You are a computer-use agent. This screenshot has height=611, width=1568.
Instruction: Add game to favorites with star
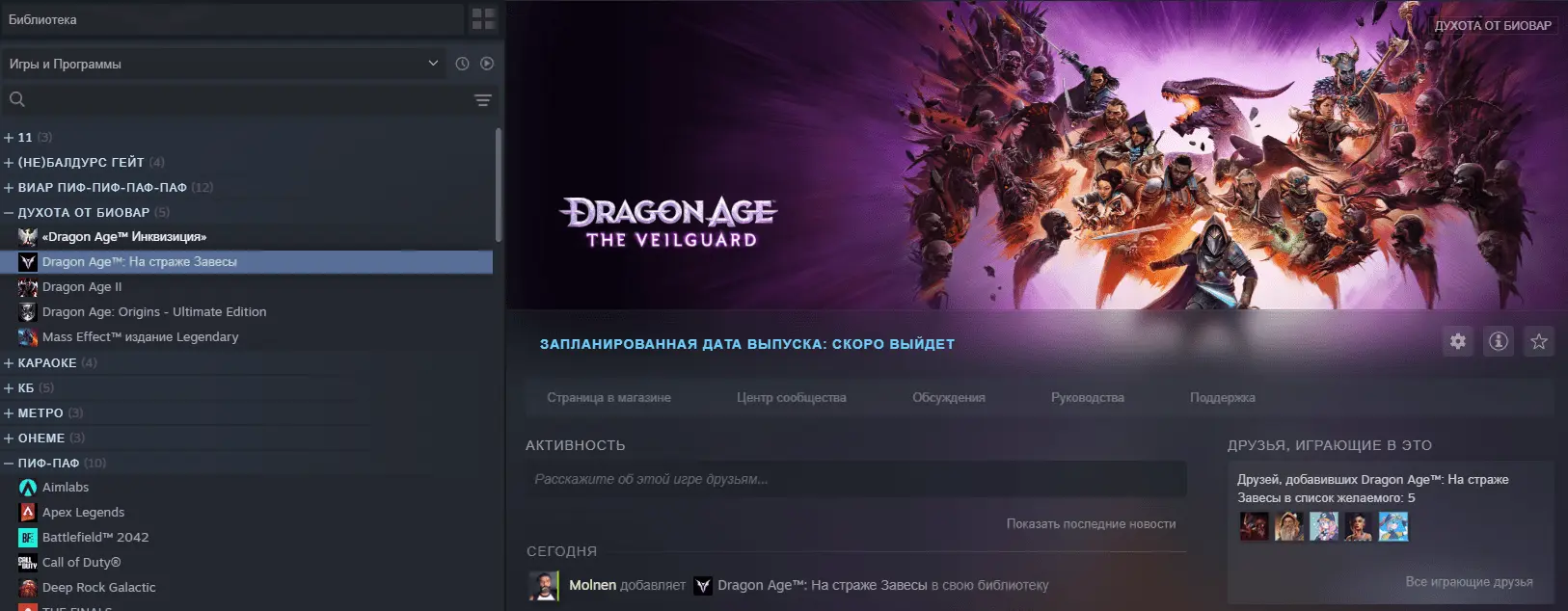[x=1539, y=341]
